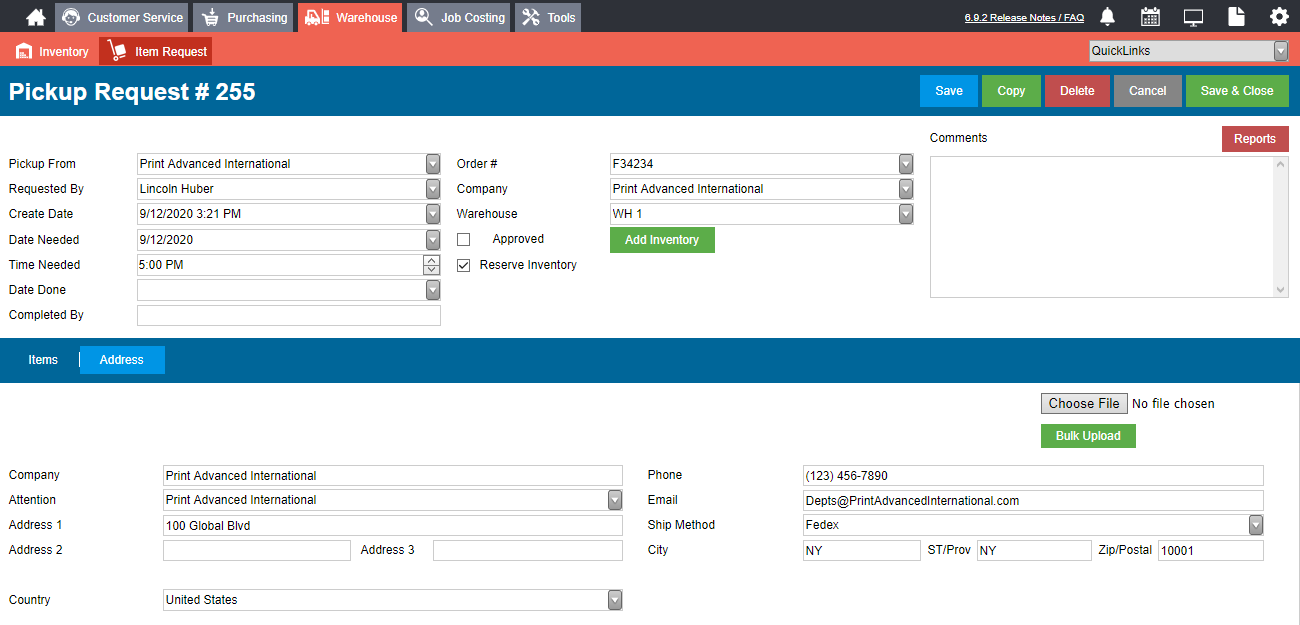Open the Create Date picker dropdown
The image size is (1300, 625).
tap(433, 214)
